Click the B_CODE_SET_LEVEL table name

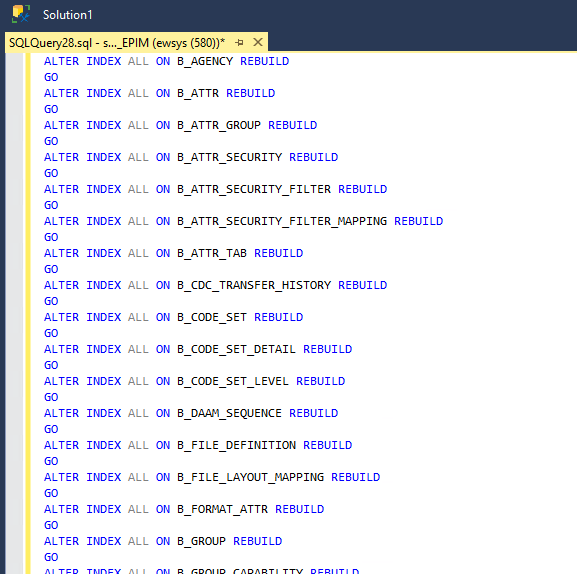[x=233, y=381]
